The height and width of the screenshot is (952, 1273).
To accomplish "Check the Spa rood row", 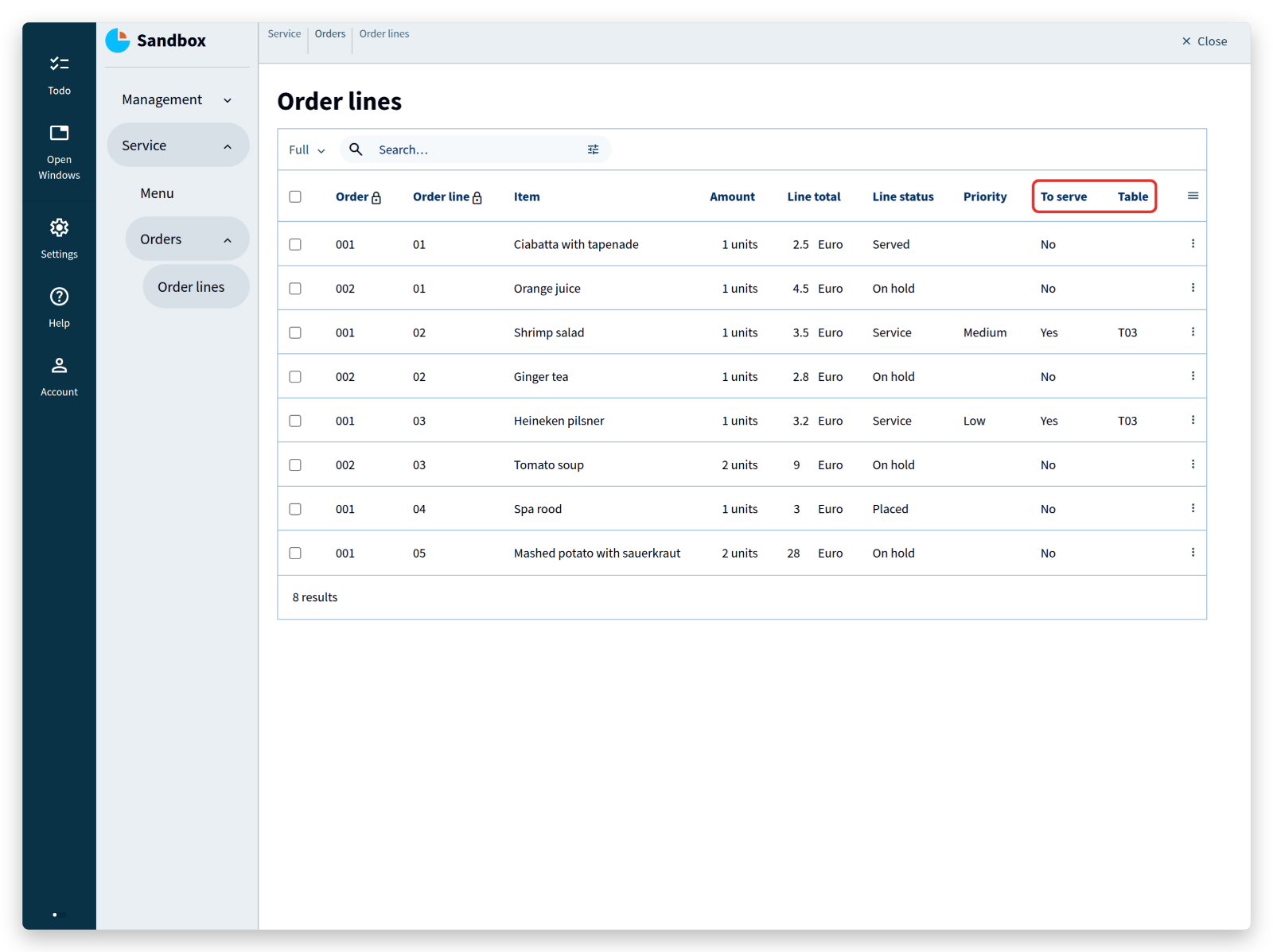I will [x=295, y=509].
